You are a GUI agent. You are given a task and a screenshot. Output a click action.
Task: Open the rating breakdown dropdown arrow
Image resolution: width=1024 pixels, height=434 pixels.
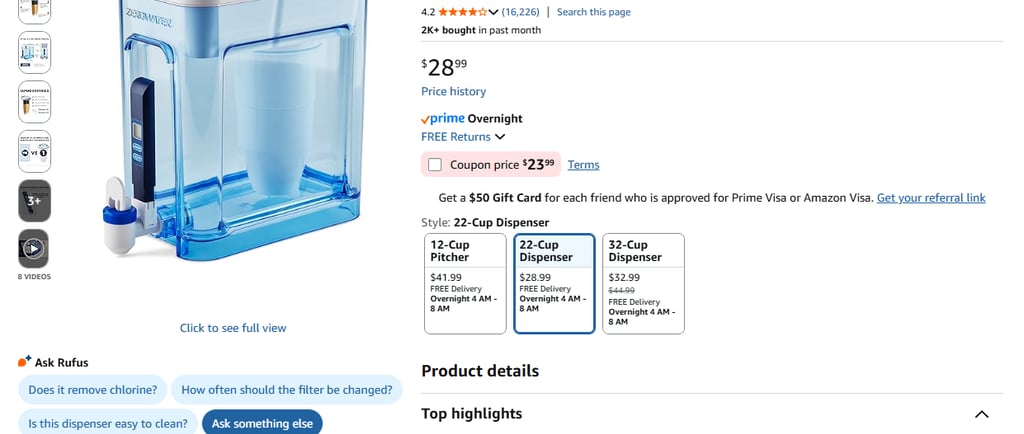[493, 12]
